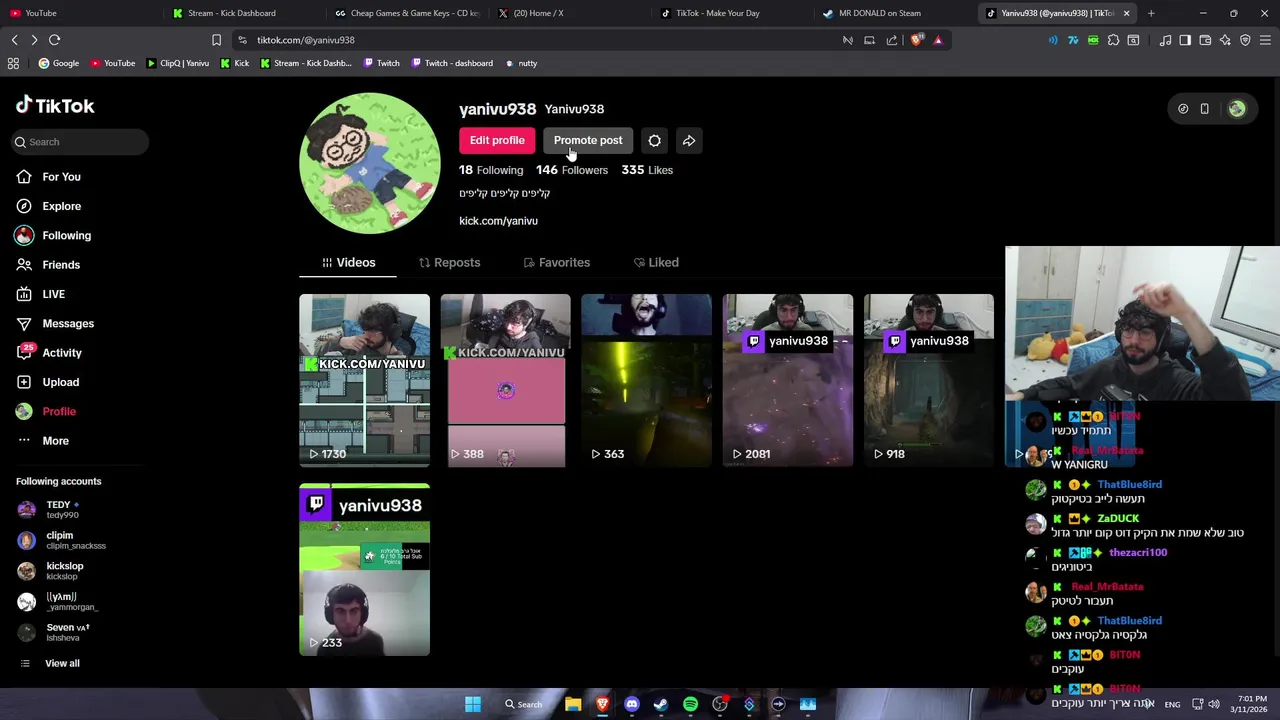
Task: Click the browser address bar URL
Action: click(306, 40)
